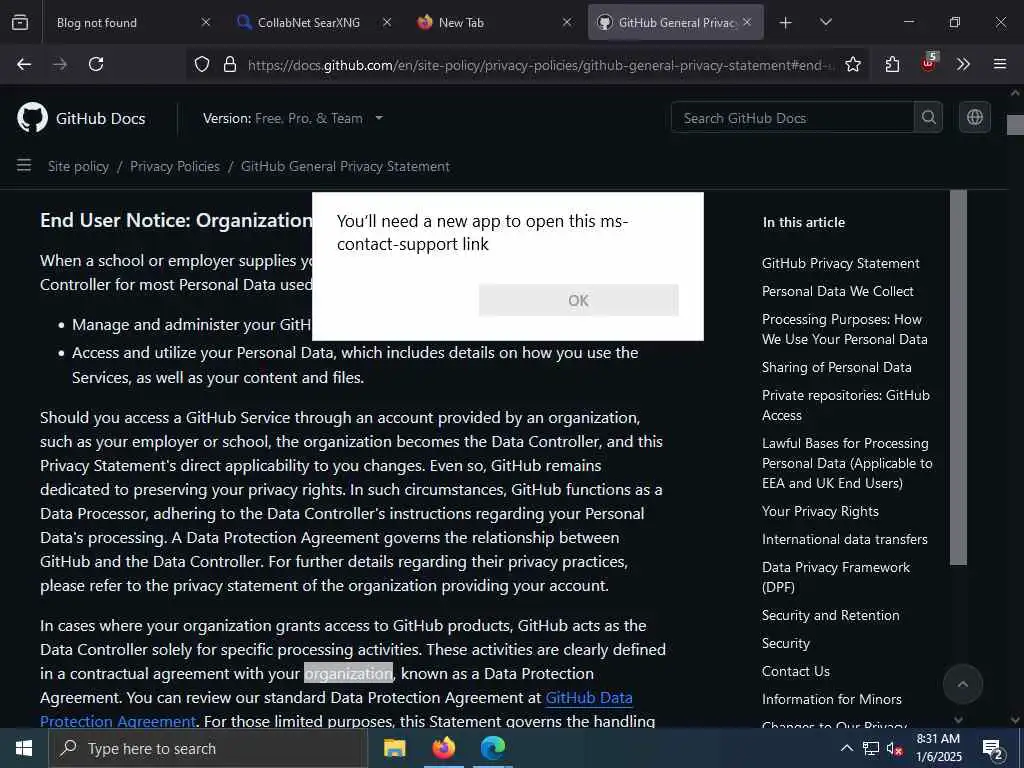The image size is (1024, 768).
Task: Click the Search GitHub Docs field
Action: 792,118
